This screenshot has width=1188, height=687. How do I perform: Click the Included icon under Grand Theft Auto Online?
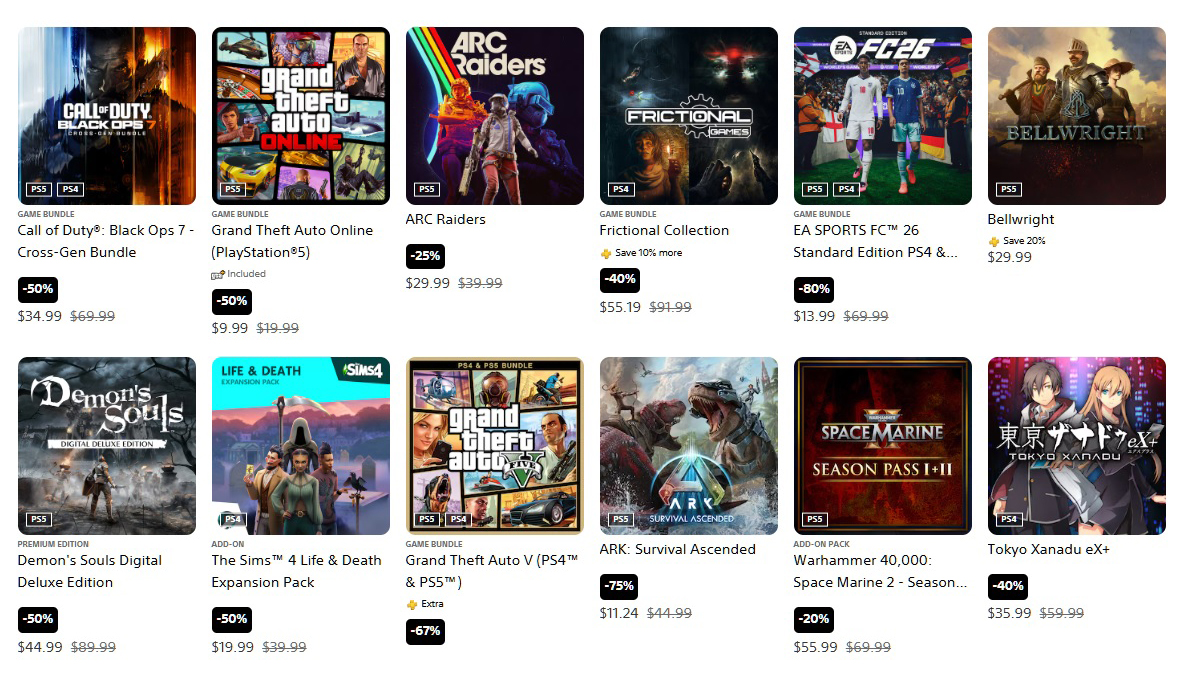click(x=217, y=274)
